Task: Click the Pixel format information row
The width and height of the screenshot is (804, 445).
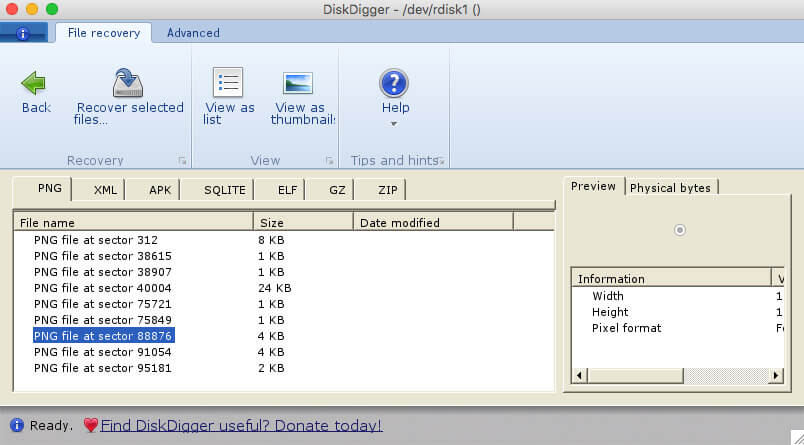Action: pyautogui.click(x=677, y=328)
